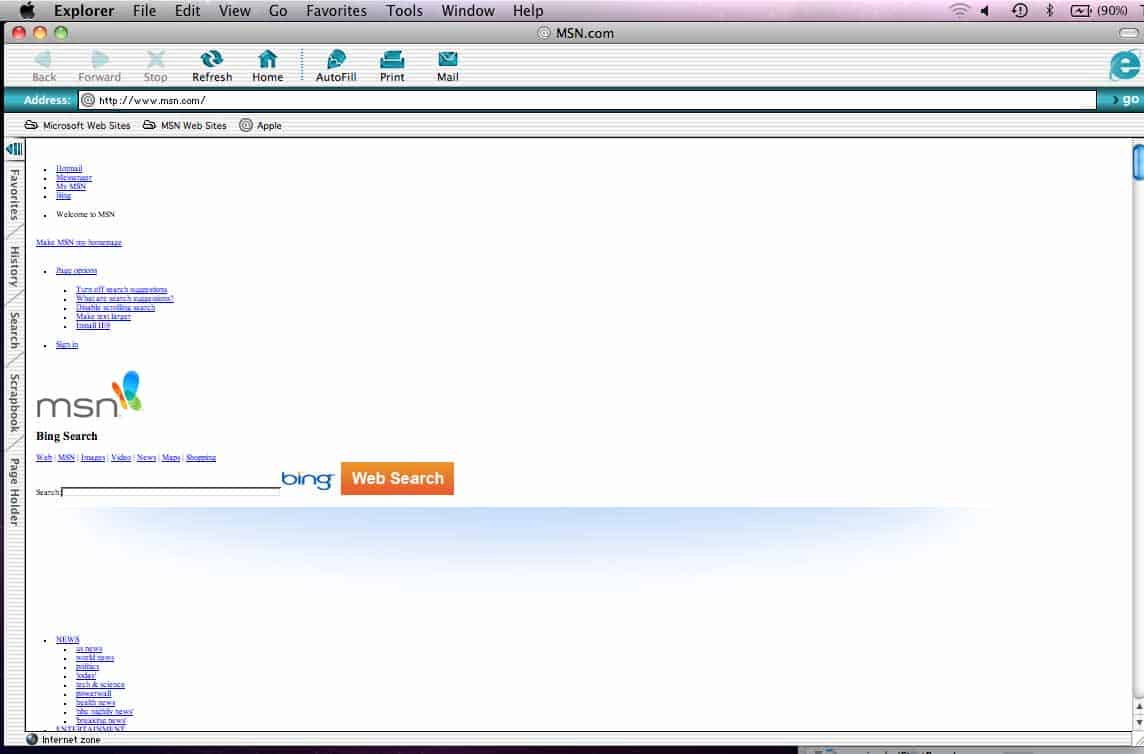1144x754 pixels.
Task: Click the go button beside address bar
Action: pos(1124,99)
